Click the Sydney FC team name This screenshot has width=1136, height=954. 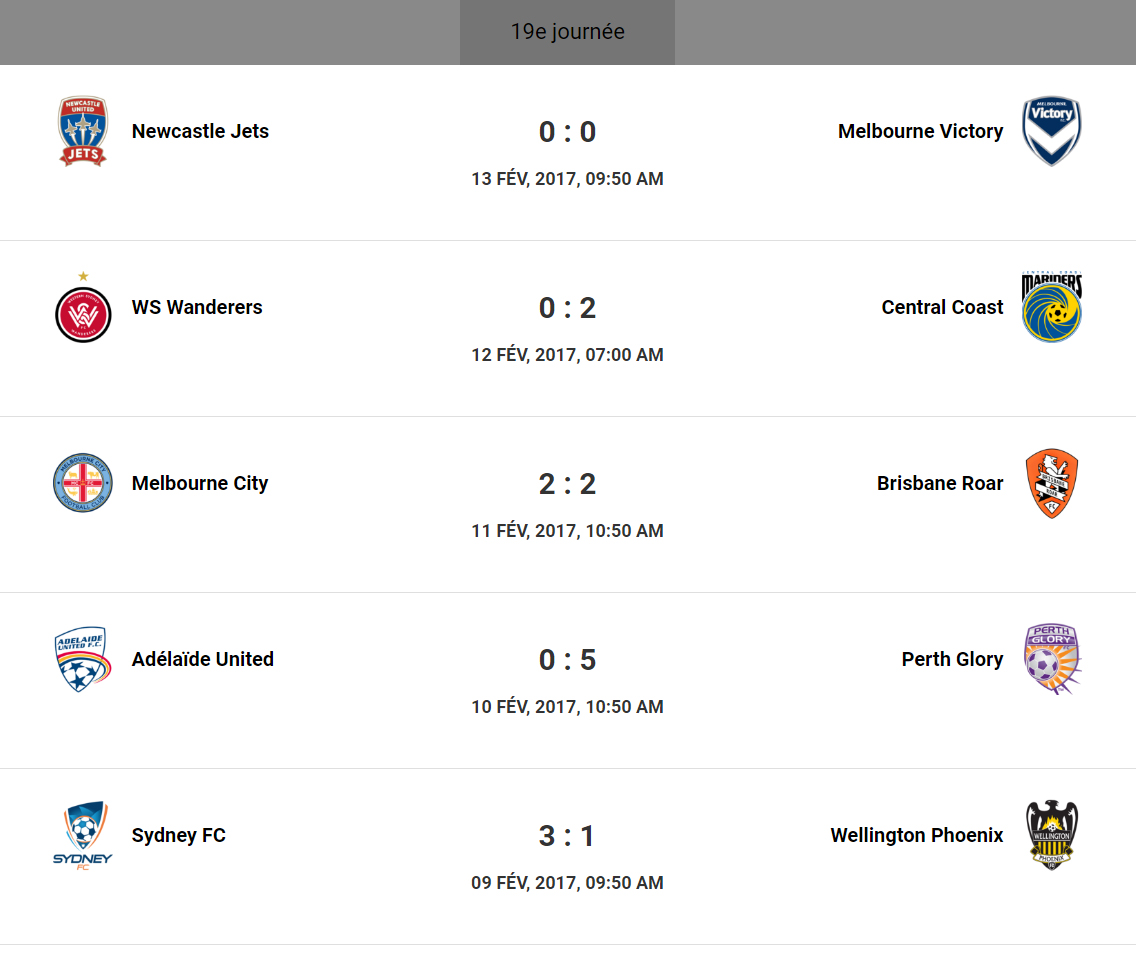click(179, 835)
